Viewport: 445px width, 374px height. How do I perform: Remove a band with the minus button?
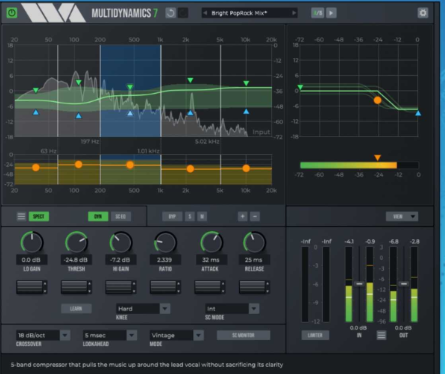[x=255, y=216]
